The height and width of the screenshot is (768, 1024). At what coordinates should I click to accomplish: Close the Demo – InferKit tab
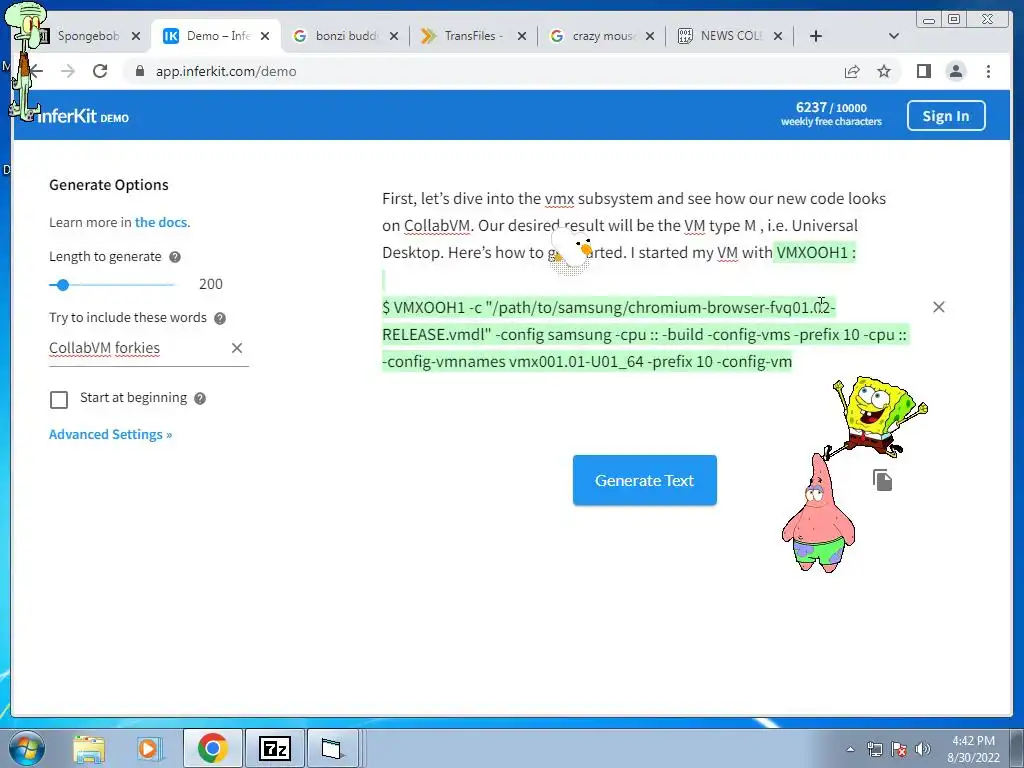coord(264,36)
